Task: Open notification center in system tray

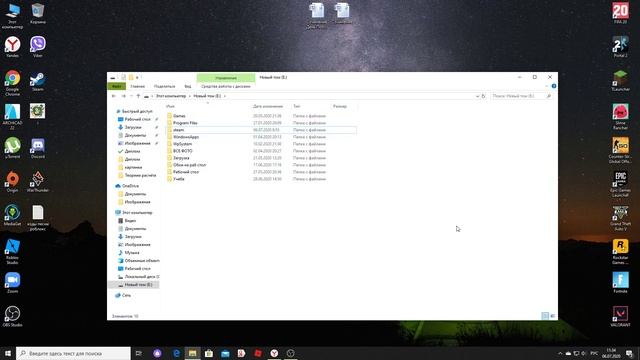Action: coord(629,353)
